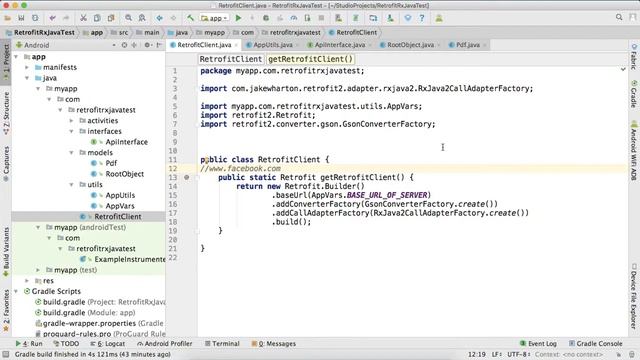Toggle breakpoint marker on line 13
The width and height of the screenshot is (640, 360).
[x=187, y=178]
